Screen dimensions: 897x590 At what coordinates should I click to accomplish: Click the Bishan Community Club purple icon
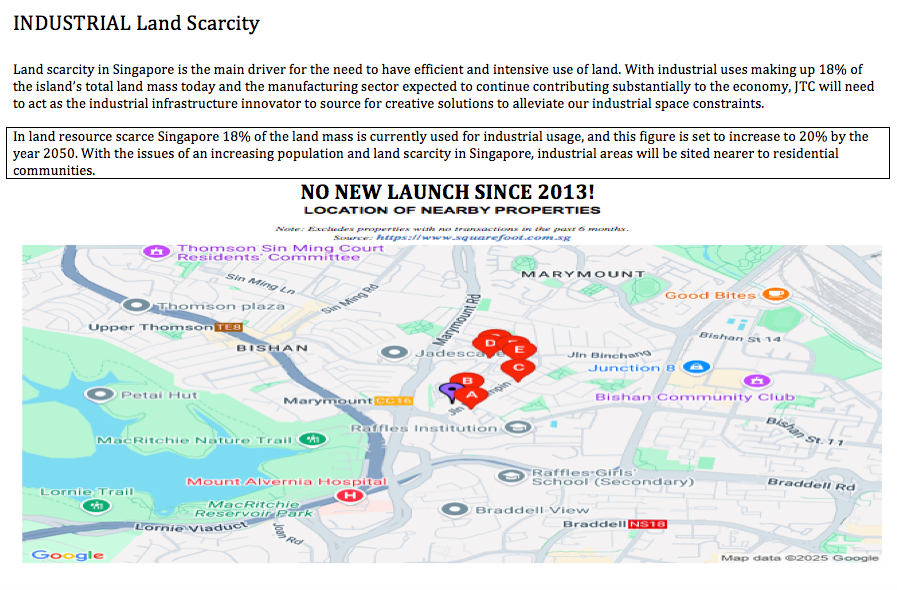757,381
